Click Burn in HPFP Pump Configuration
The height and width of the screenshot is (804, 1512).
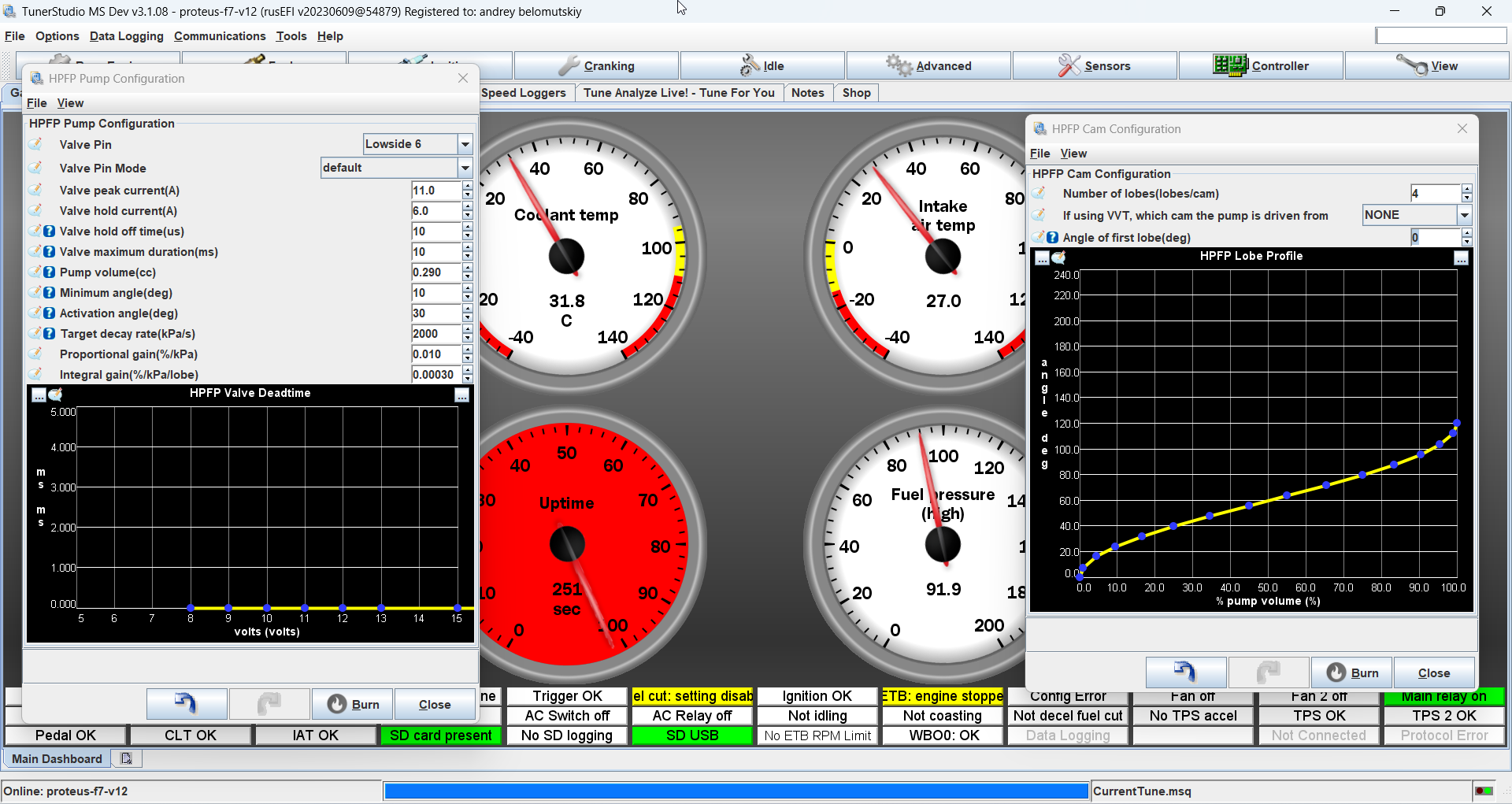click(x=353, y=704)
